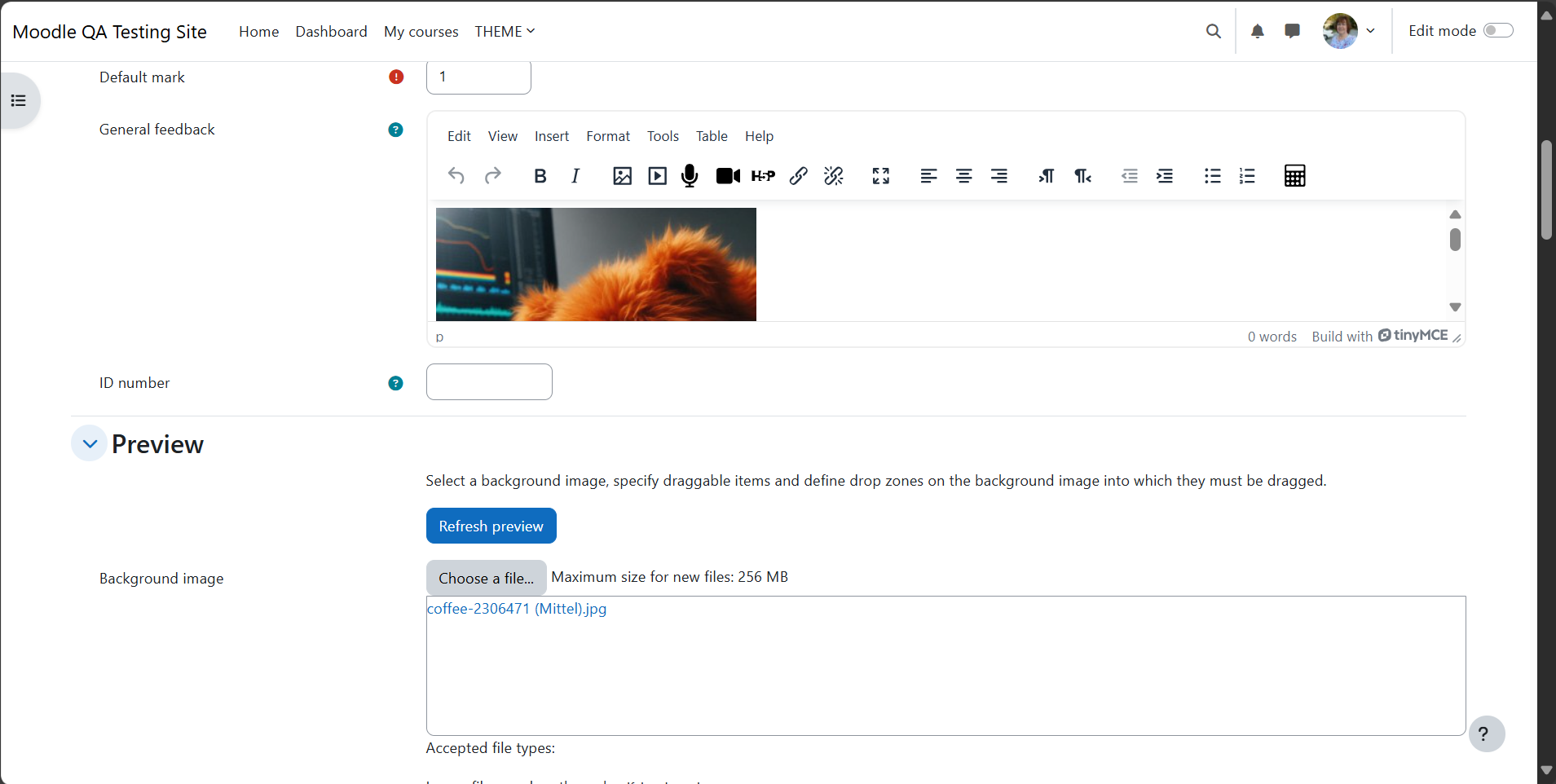Click the Refresh preview button
The width and height of the screenshot is (1556, 784).
[491, 526]
